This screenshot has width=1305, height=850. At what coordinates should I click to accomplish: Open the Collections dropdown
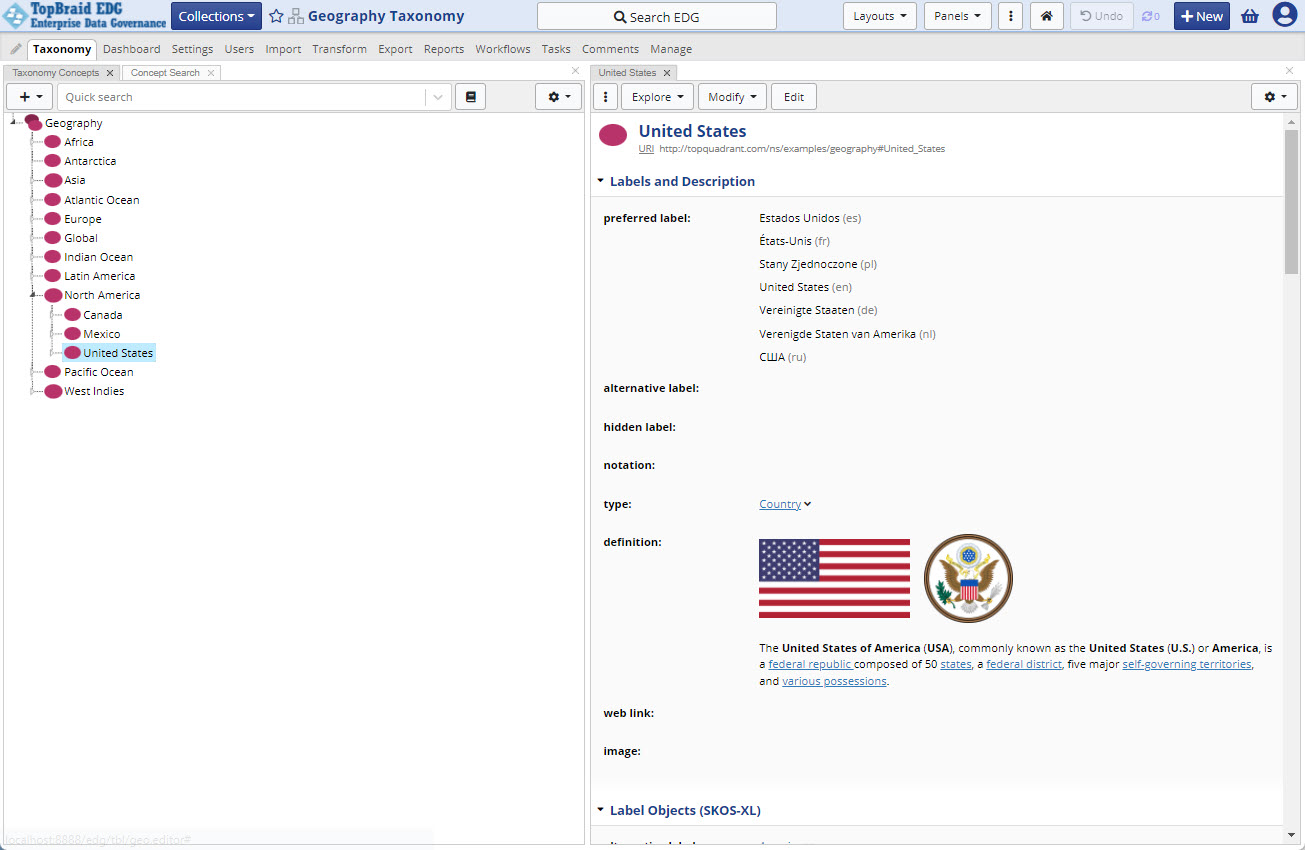pyautogui.click(x=216, y=16)
